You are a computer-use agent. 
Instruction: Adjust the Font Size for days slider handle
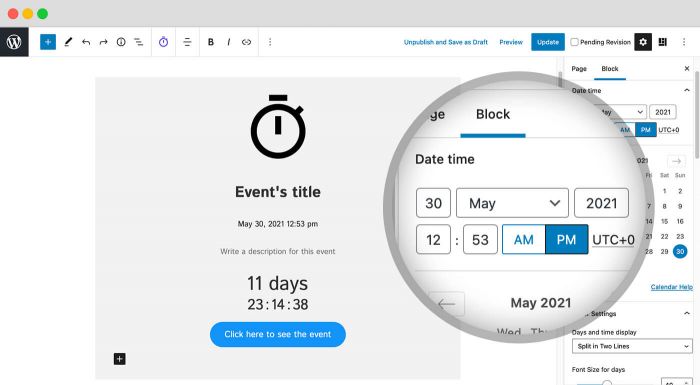[x=607, y=383]
